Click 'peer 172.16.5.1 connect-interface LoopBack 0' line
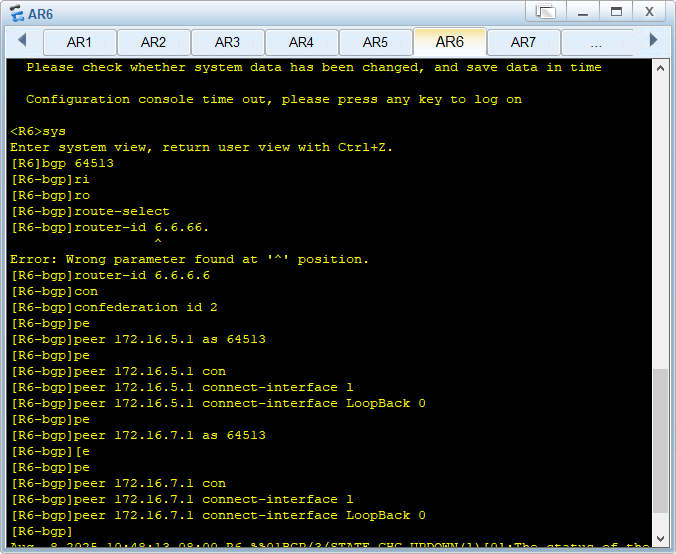Viewport: 676px width, 554px height. (218, 403)
